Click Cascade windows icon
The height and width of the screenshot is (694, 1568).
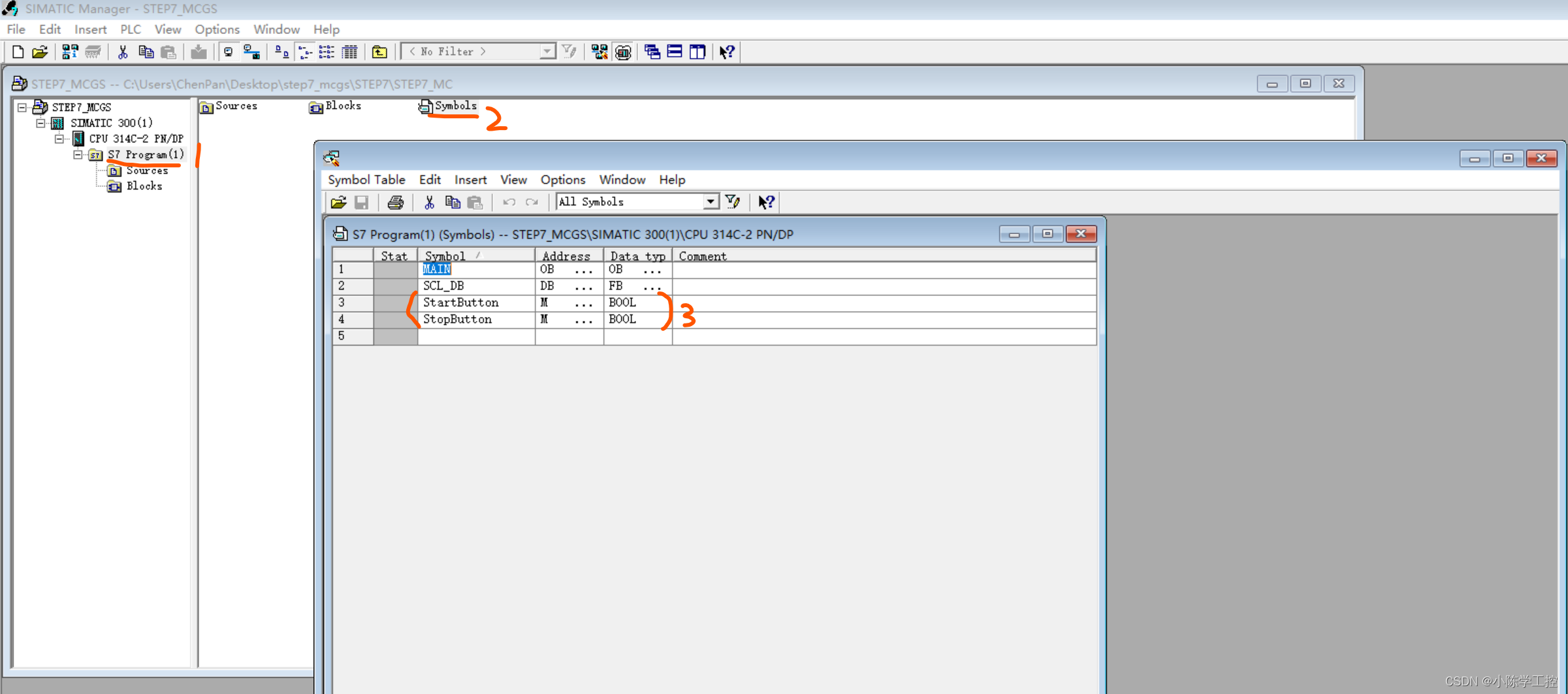[652, 52]
